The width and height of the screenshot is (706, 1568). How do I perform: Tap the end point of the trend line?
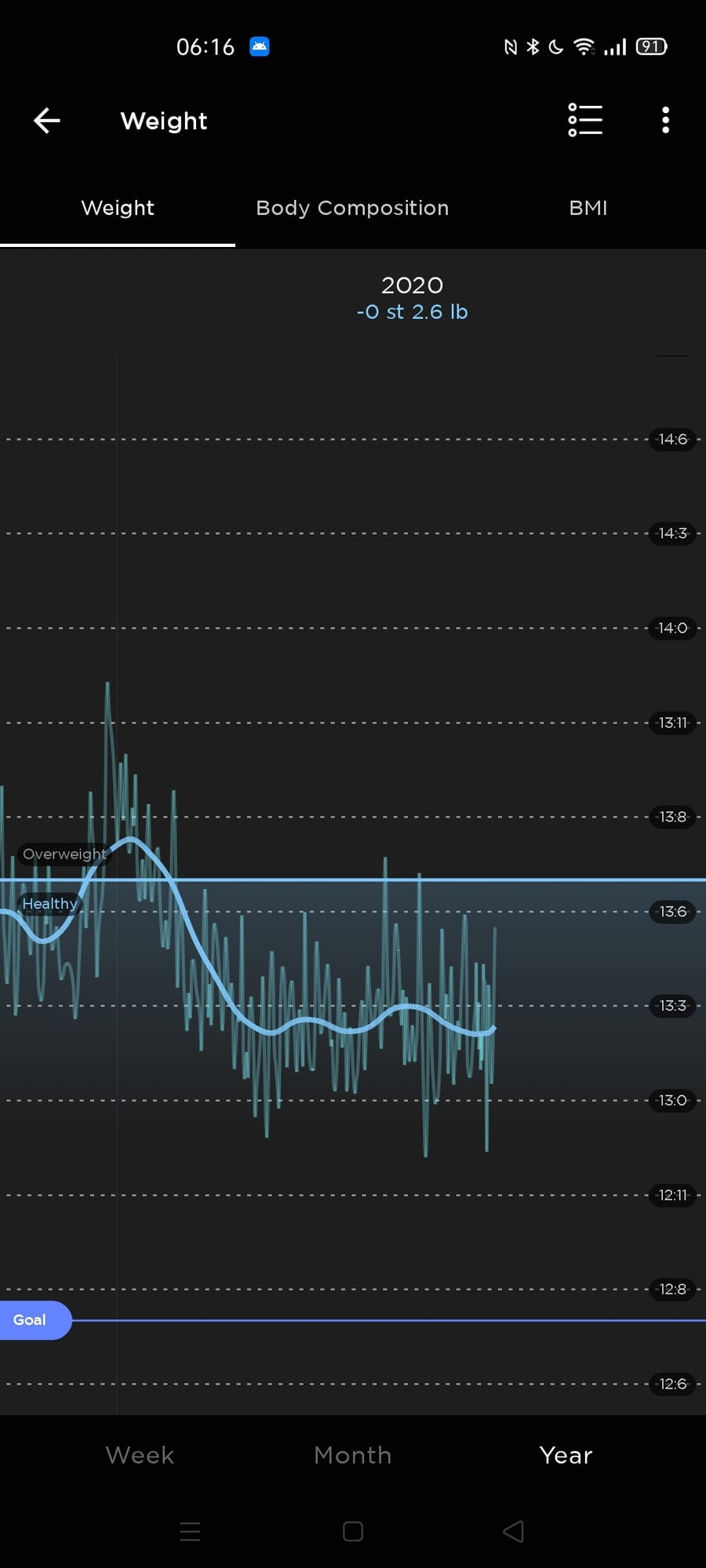tap(493, 1028)
